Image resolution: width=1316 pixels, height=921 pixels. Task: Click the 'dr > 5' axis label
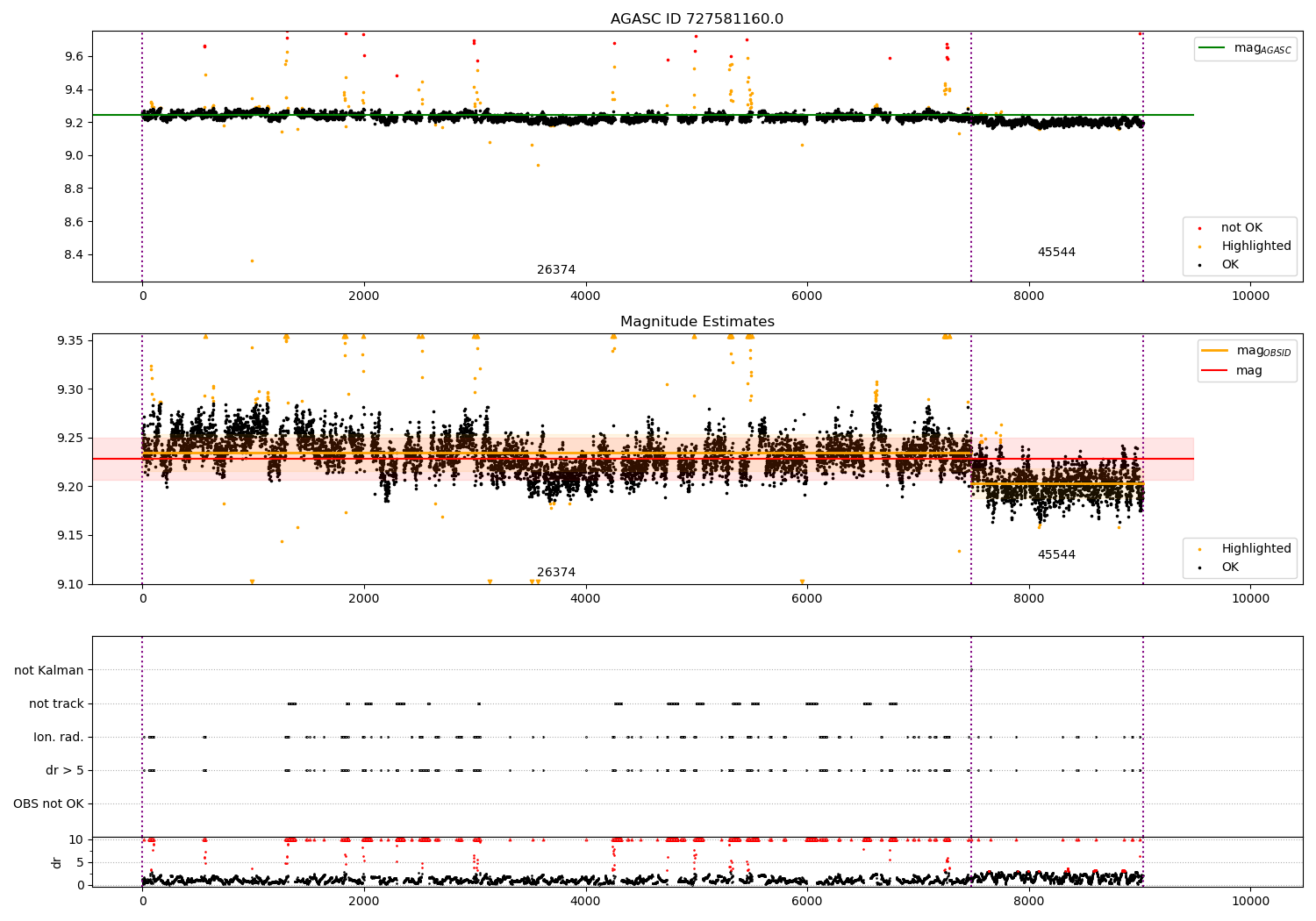pyautogui.click(x=65, y=771)
